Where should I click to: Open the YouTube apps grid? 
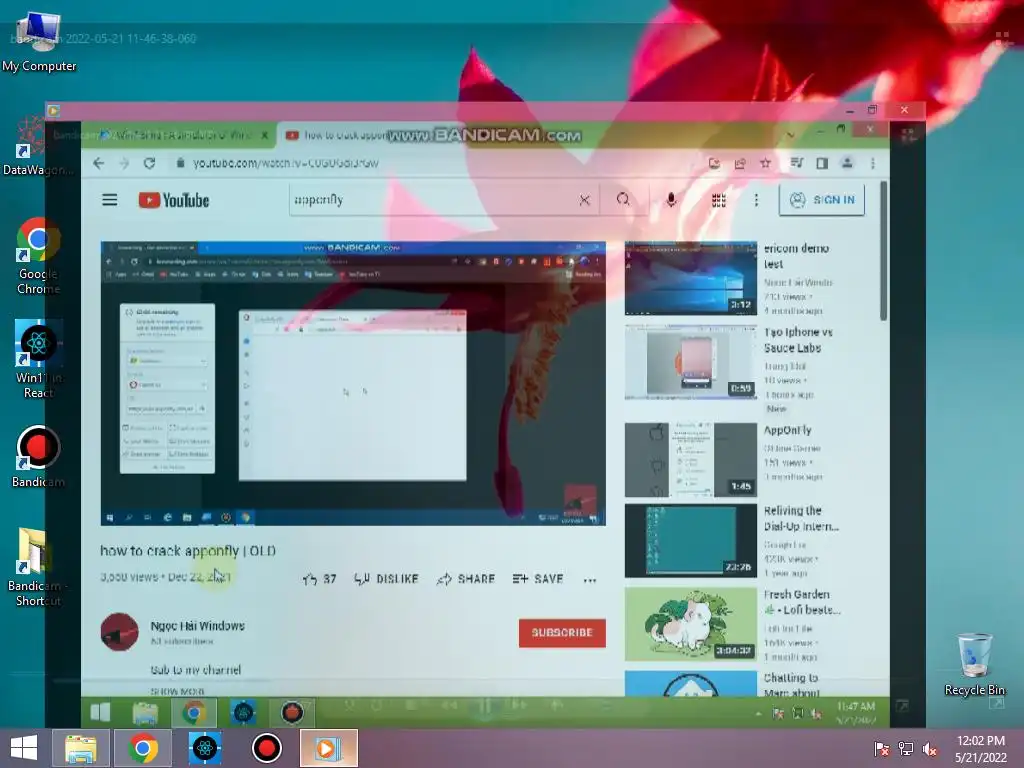coord(718,200)
